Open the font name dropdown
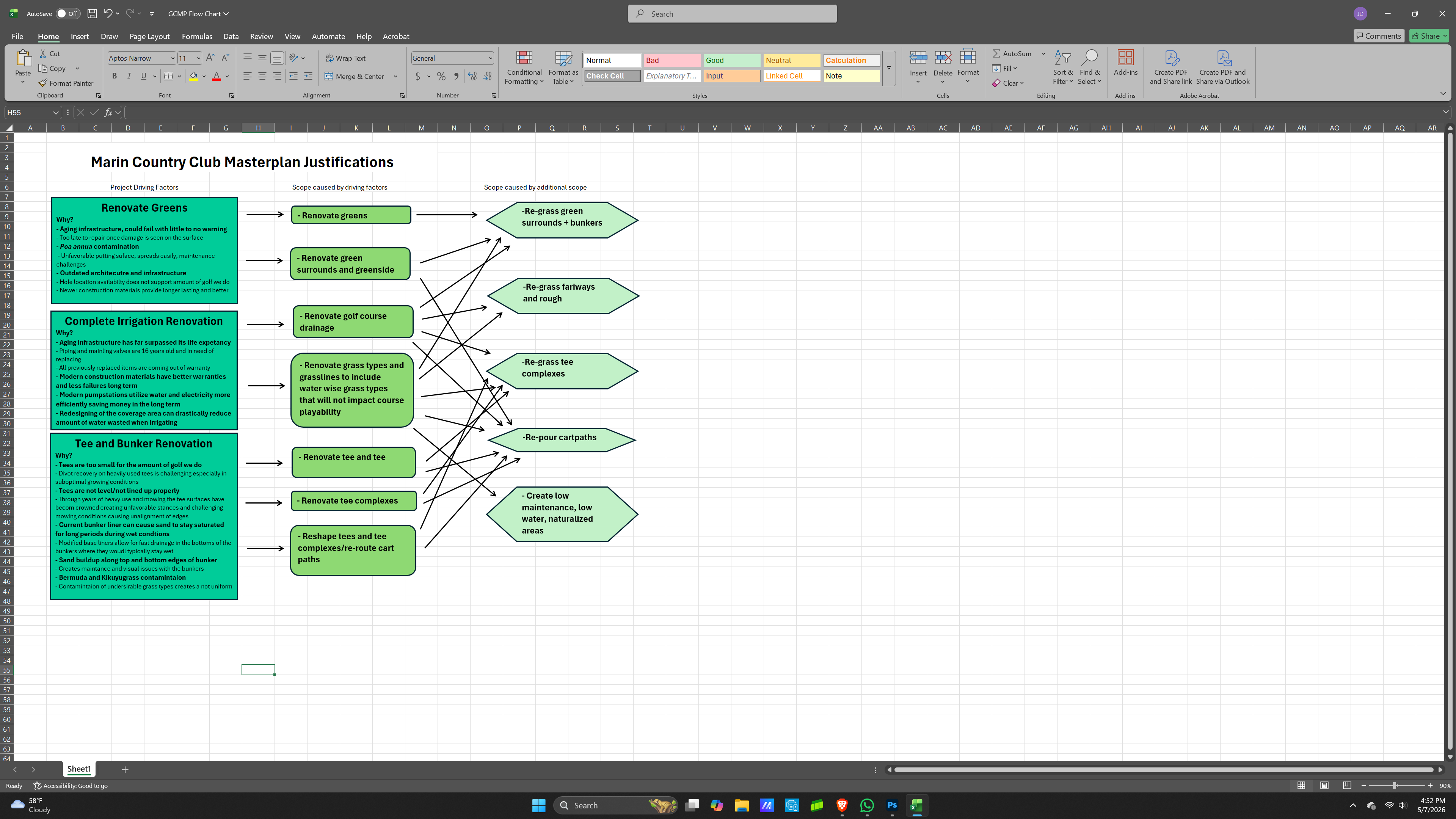Screen dimensions: 1456x819 [x=173, y=58]
